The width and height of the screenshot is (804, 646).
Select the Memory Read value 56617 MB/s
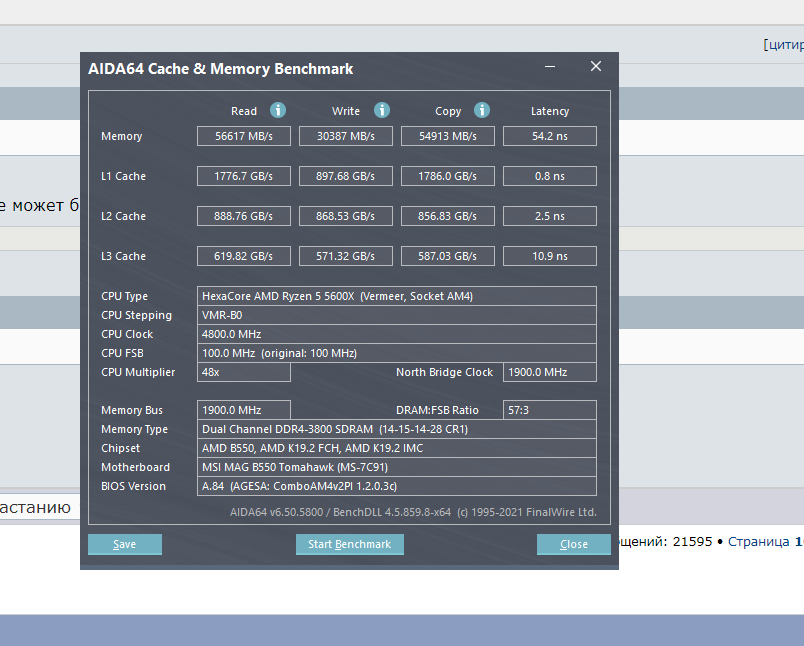[244, 136]
